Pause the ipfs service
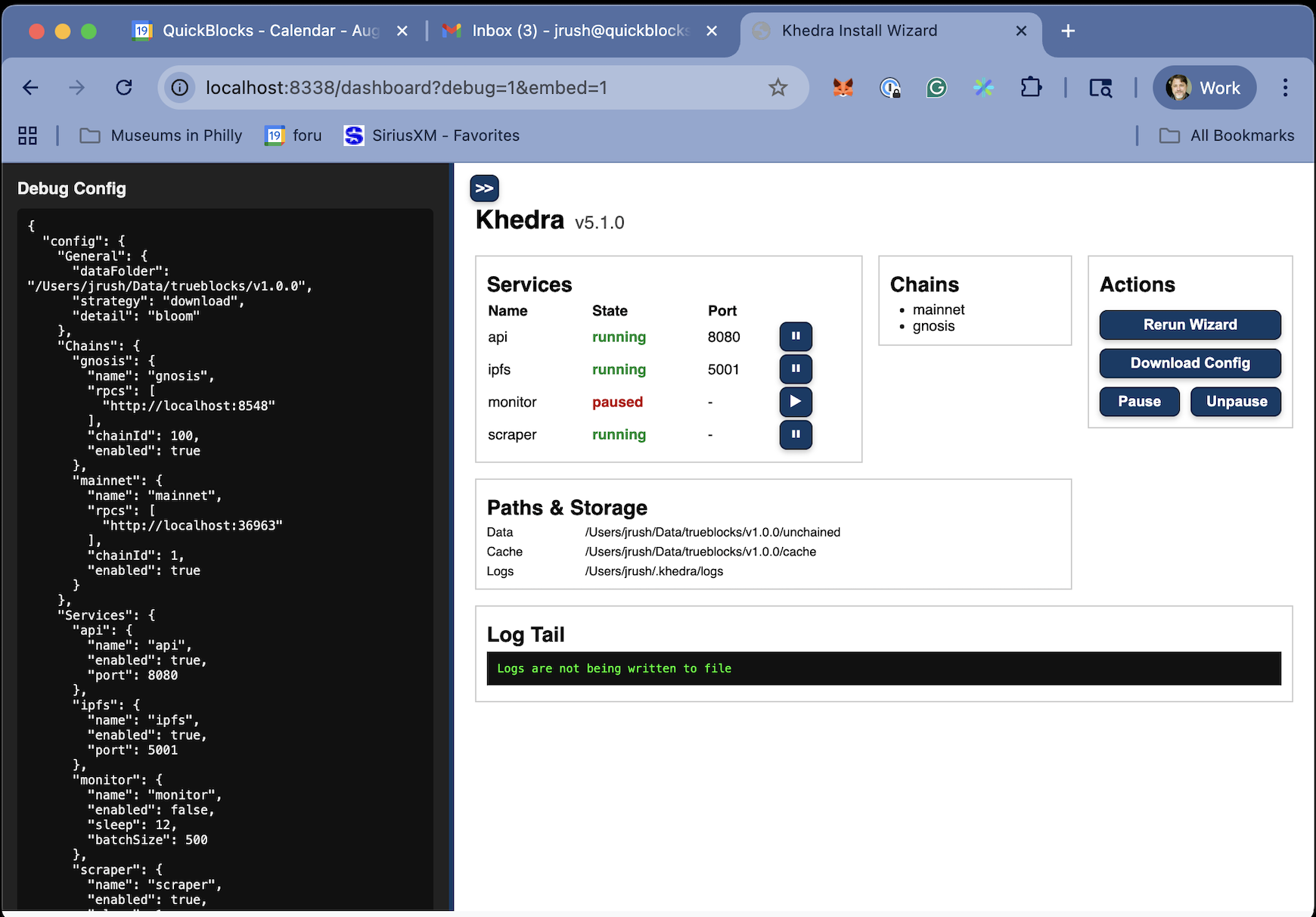1316x917 pixels. pyautogui.click(x=796, y=369)
